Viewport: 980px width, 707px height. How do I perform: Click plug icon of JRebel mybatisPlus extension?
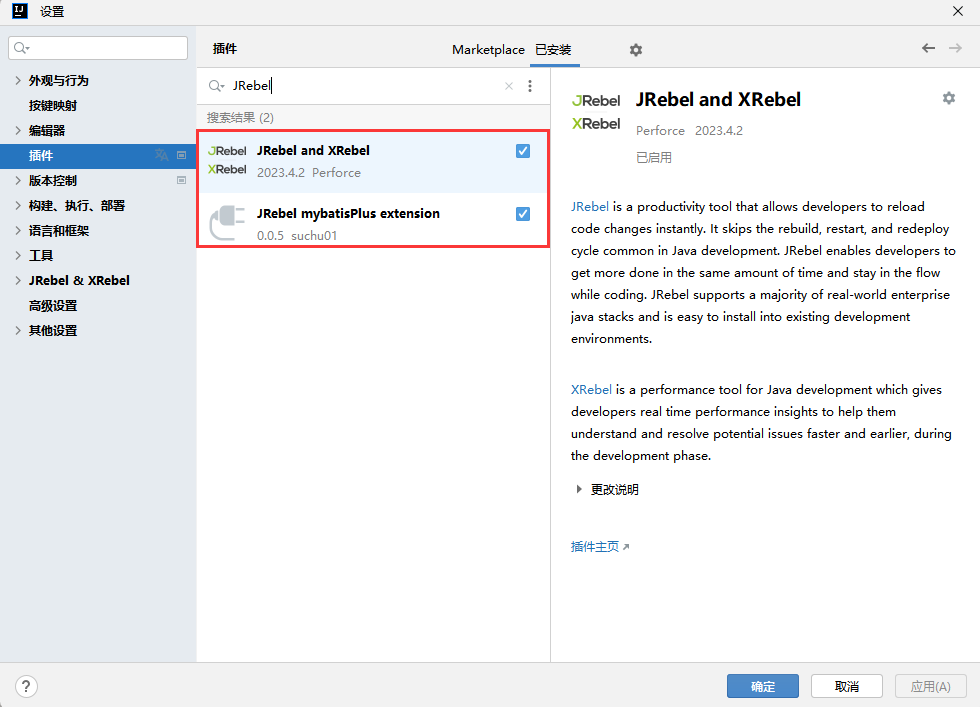[227, 223]
